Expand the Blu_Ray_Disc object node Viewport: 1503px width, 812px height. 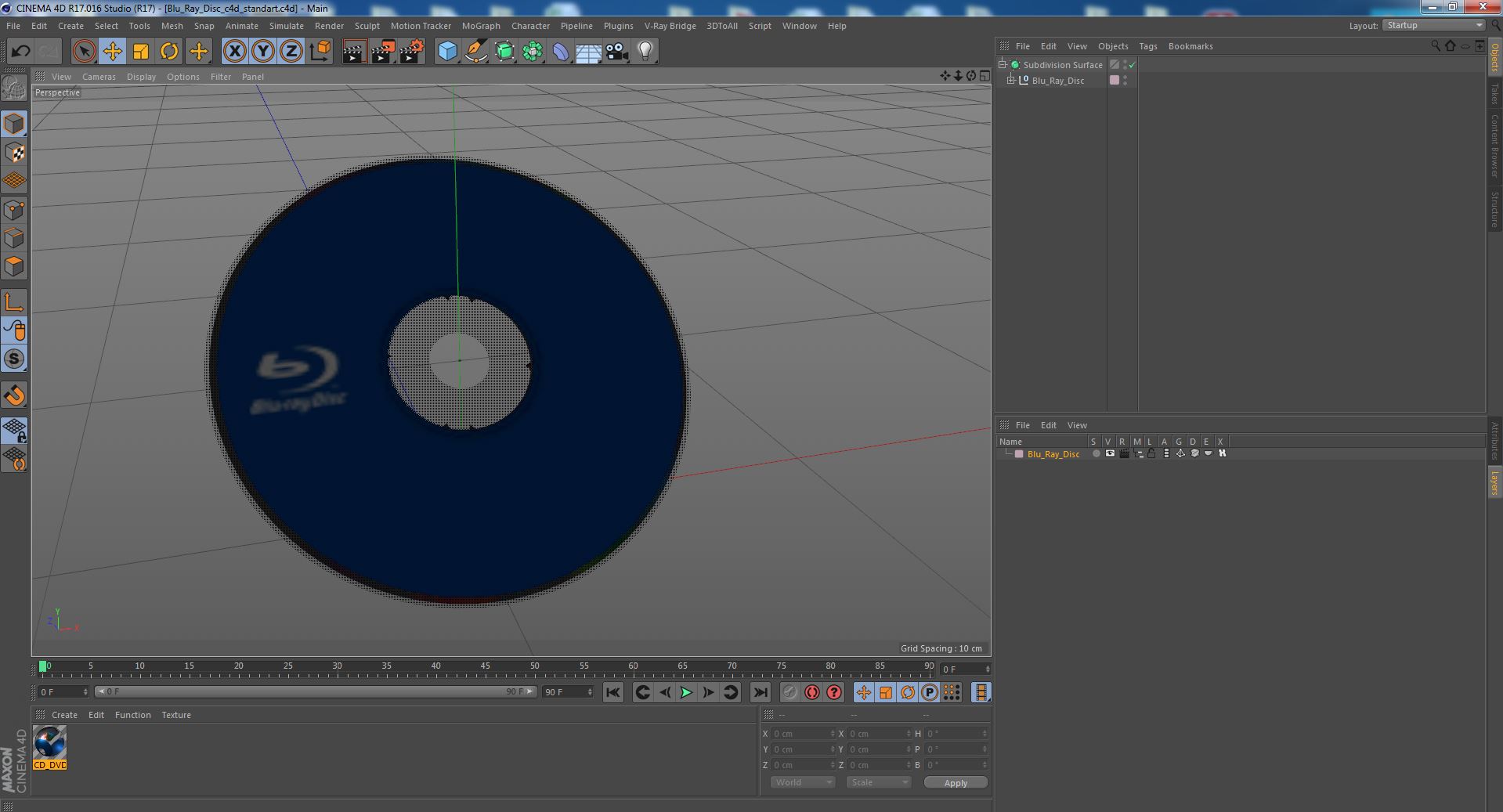click(x=1011, y=80)
